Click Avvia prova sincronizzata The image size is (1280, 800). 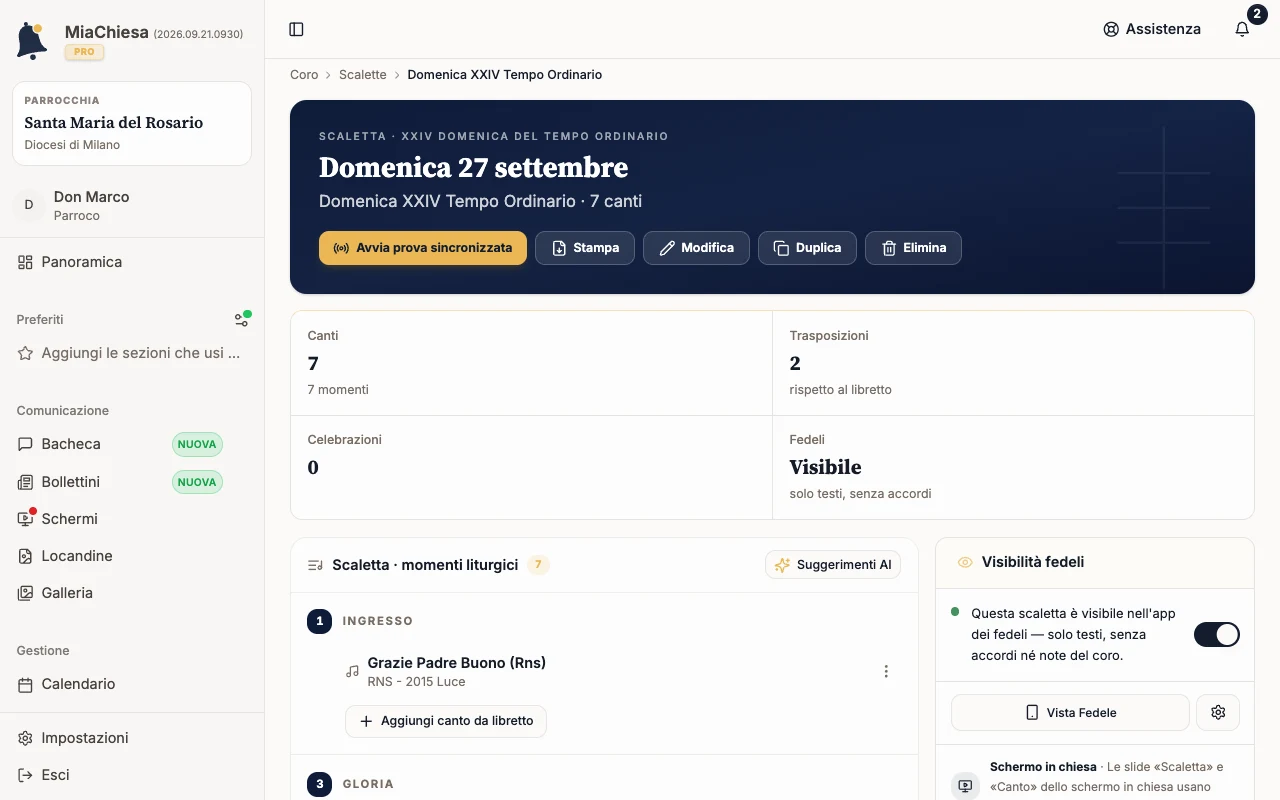point(423,248)
